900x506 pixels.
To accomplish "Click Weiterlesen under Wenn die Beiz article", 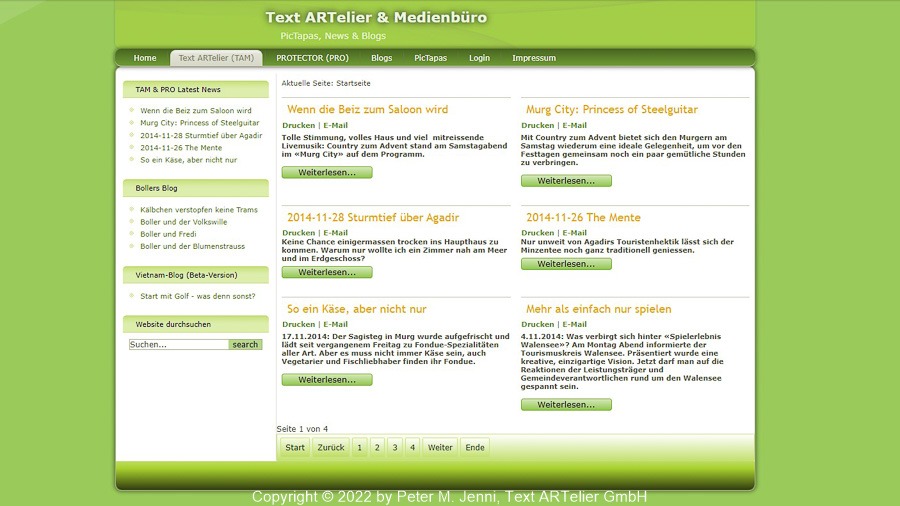I will click(326, 173).
